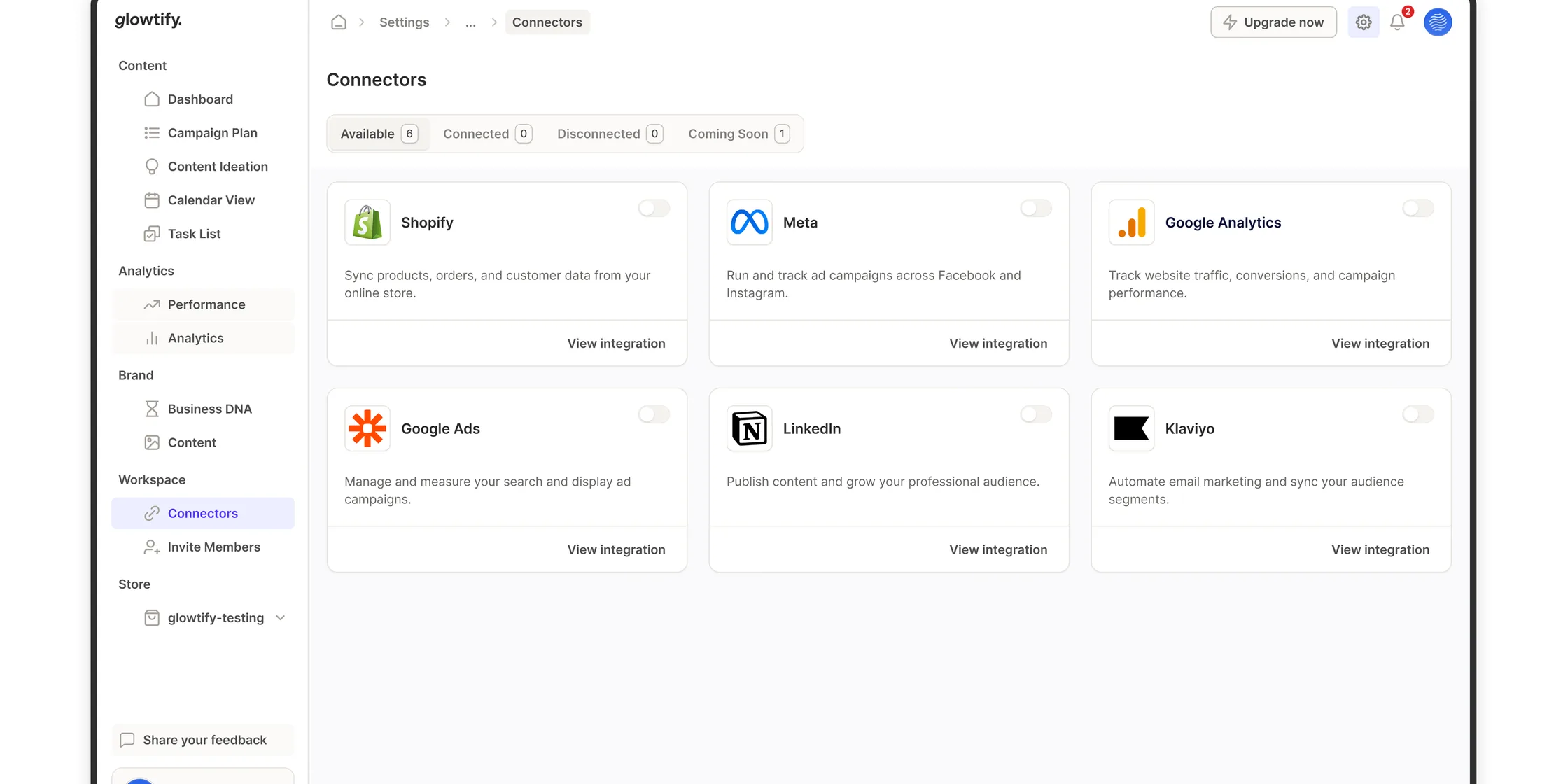1568x784 pixels.
Task: View integration for Klaviyo
Action: (1380, 550)
